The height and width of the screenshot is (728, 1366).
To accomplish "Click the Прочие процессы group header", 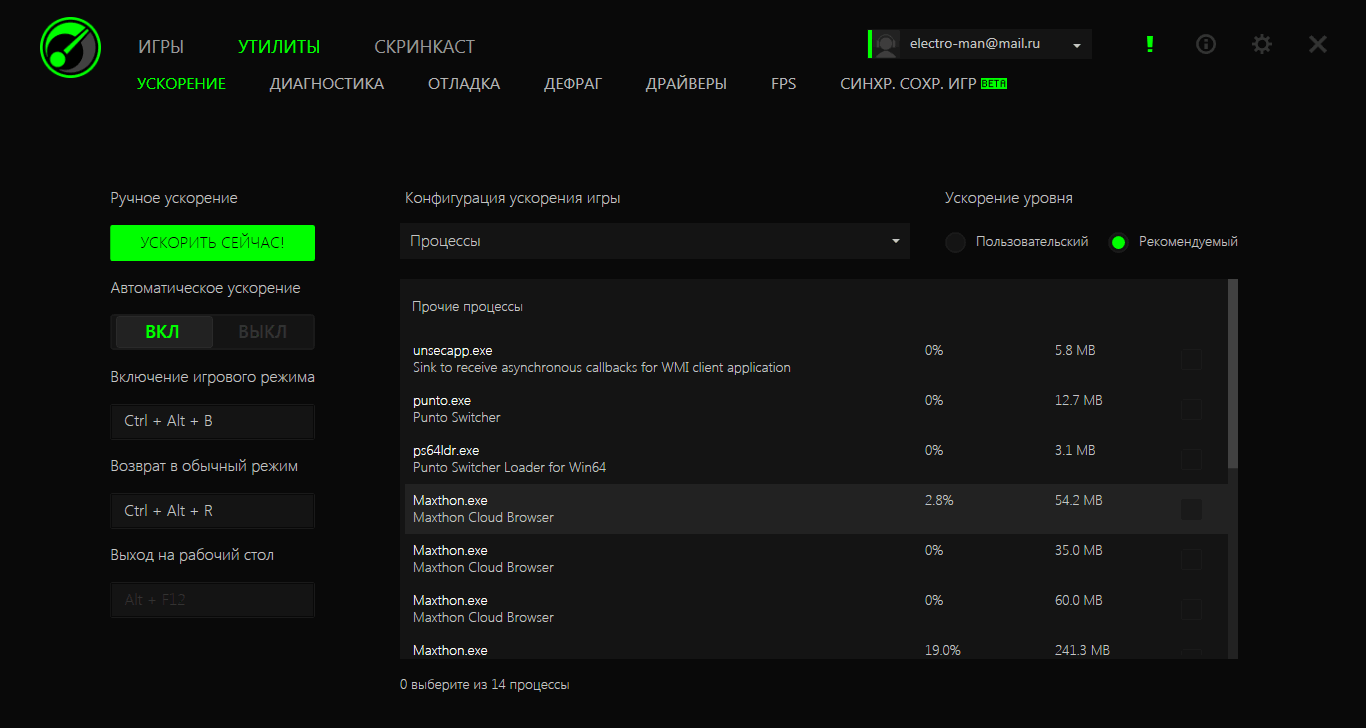I will [x=467, y=307].
